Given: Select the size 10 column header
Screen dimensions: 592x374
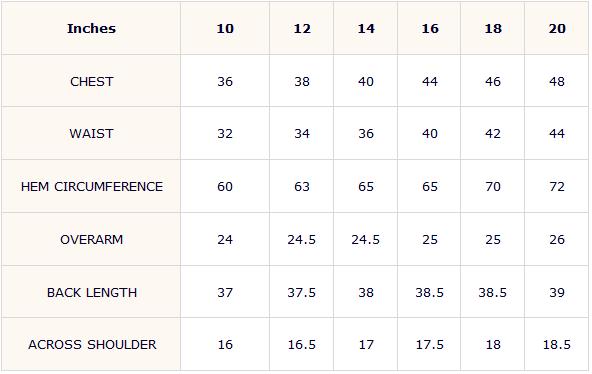Looking at the screenshot, I should point(225,29).
